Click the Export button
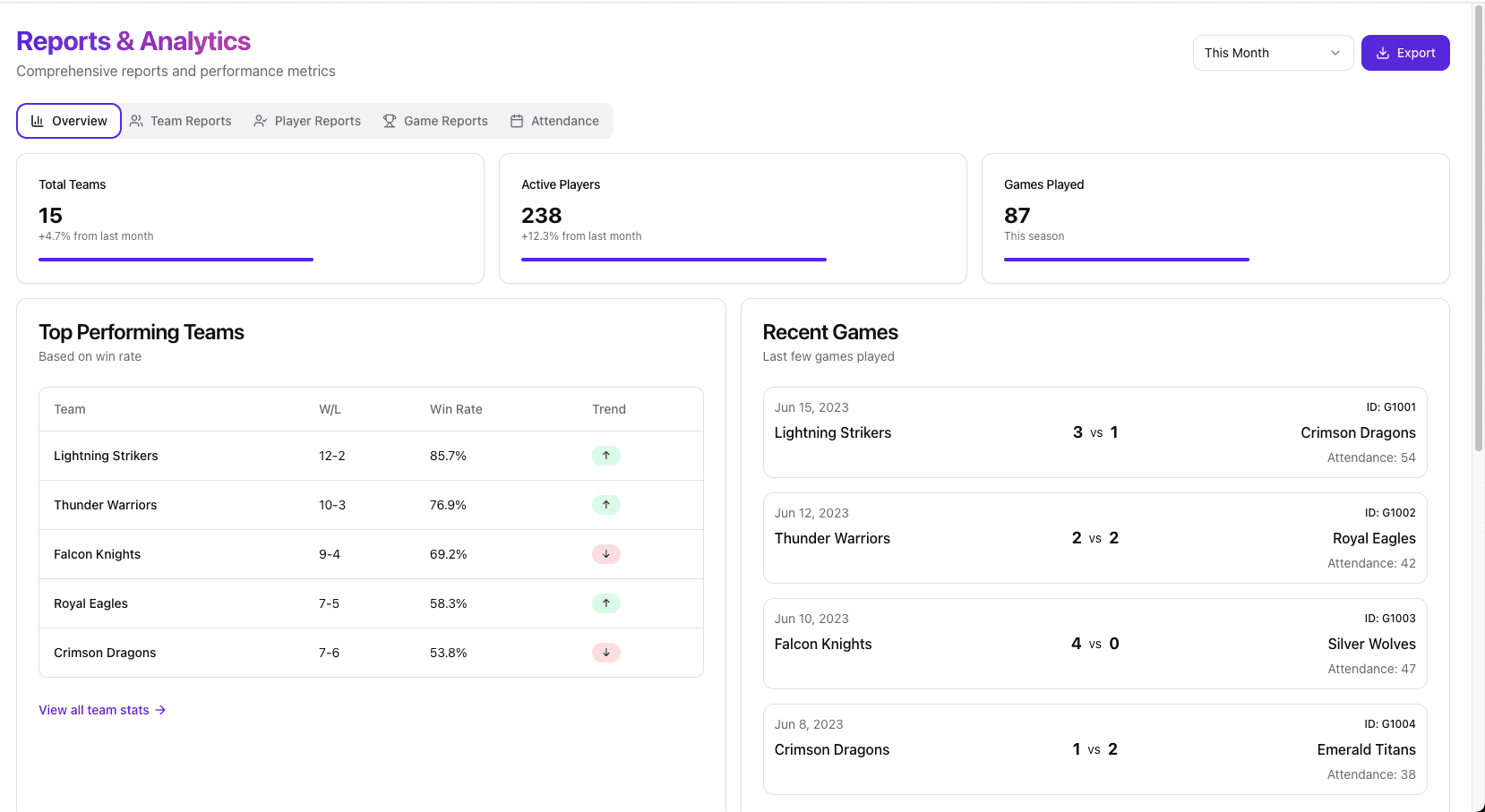This screenshot has height=812, width=1485. click(x=1405, y=53)
